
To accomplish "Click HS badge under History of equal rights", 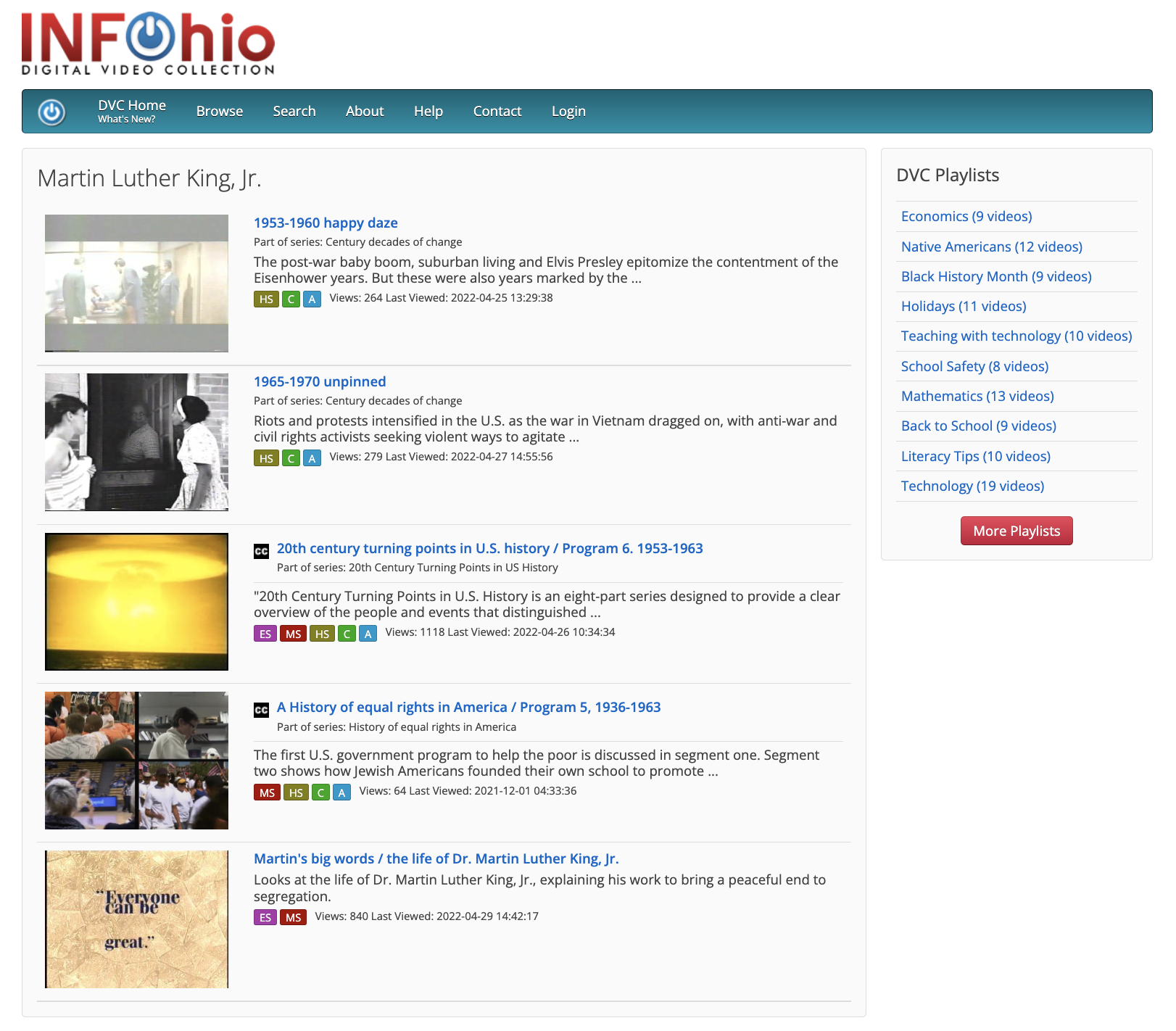I will point(296,792).
